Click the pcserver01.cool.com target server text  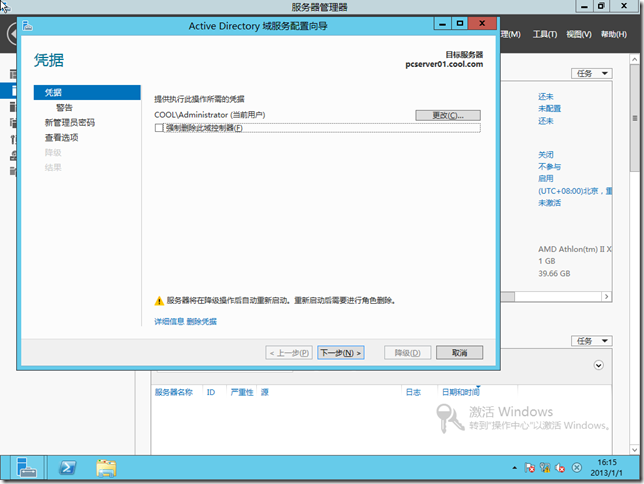point(444,65)
